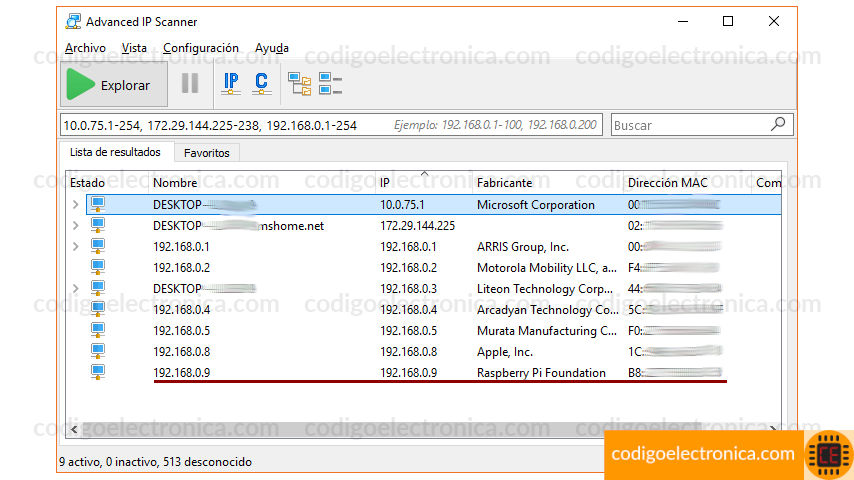Click the collapse all list icon
The width and height of the screenshot is (854, 480).
tap(330, 84)
